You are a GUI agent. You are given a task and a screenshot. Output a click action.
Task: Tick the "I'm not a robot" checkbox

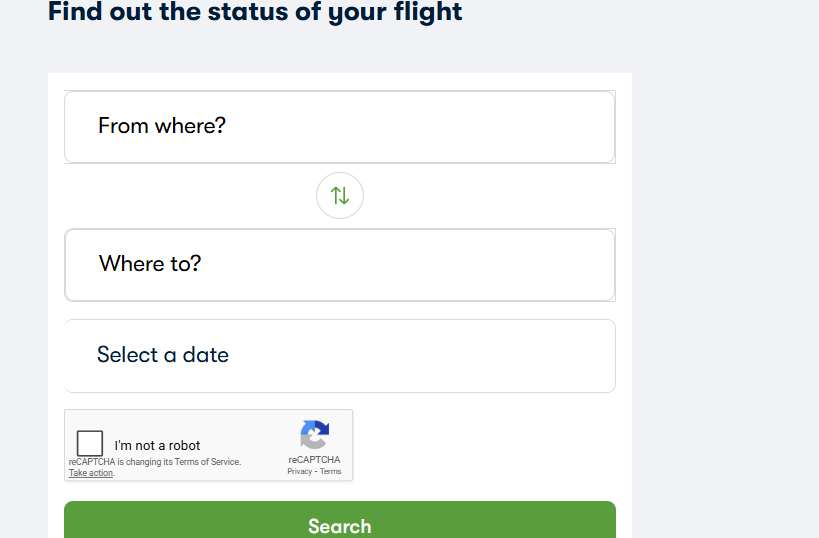pos(90,443)
